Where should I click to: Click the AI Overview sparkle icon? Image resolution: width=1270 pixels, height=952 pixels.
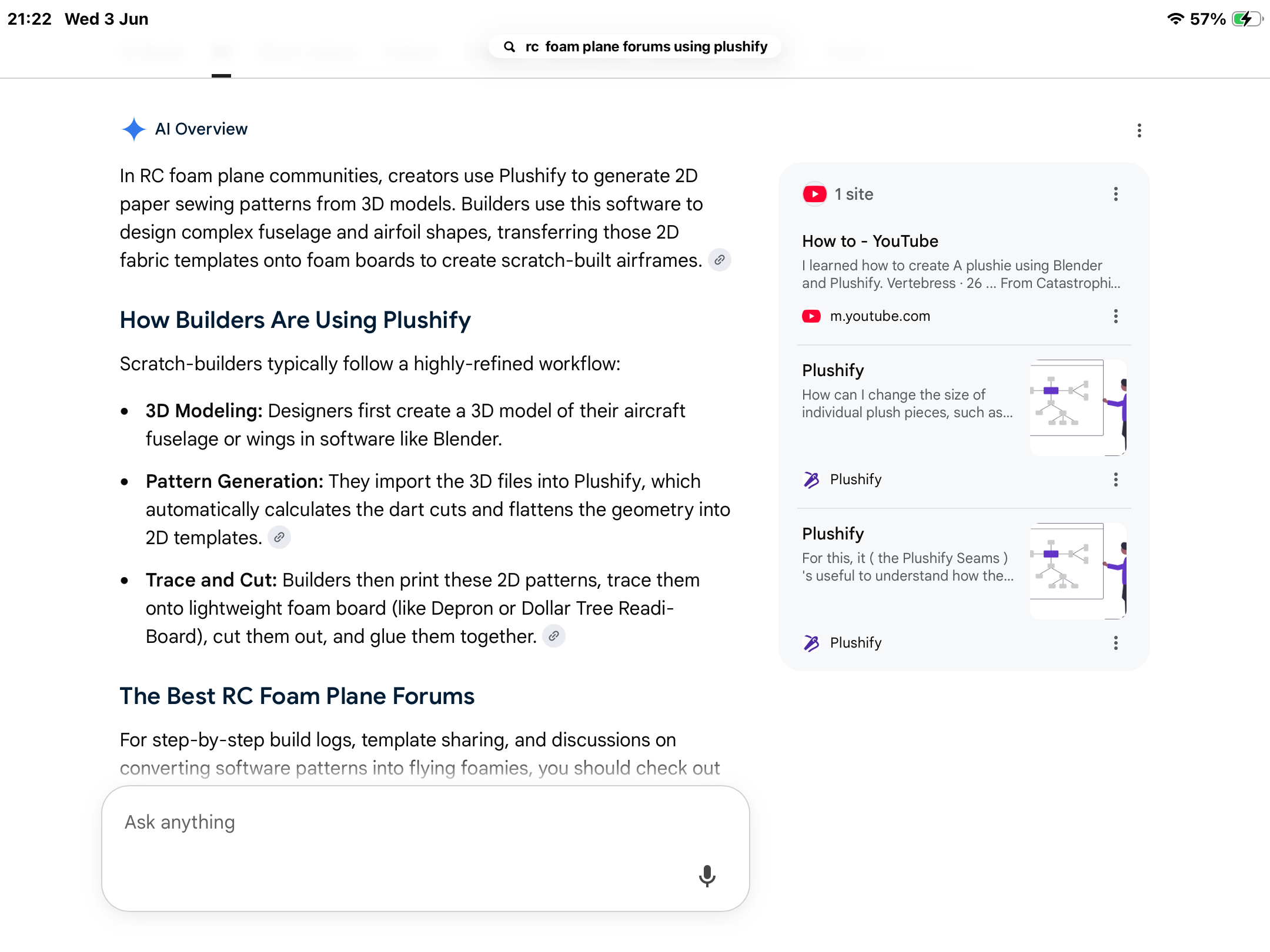coord(133,129)
